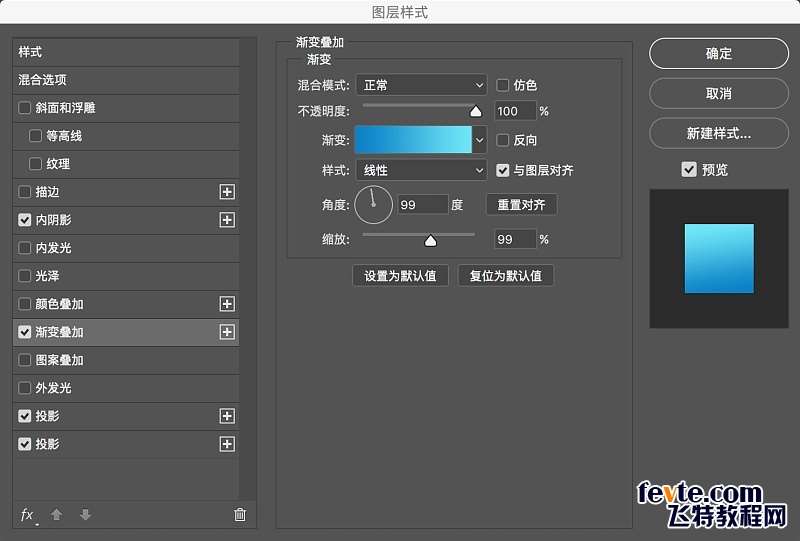Uncheck 与图层对齐 align with layer
This screenshot has width=800, height=541.
pos(503,170)
